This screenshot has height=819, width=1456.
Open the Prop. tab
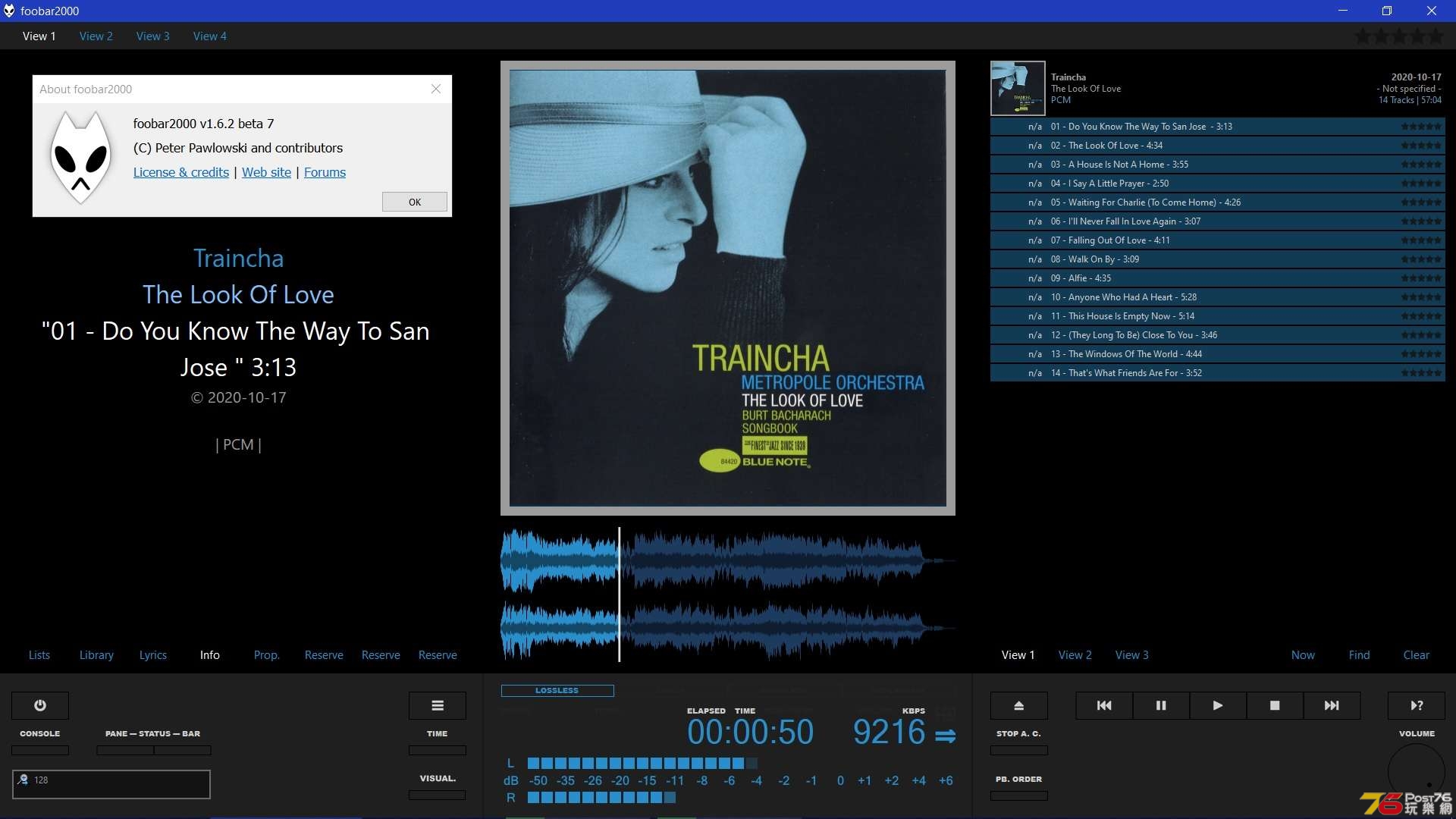click(267, 654)
